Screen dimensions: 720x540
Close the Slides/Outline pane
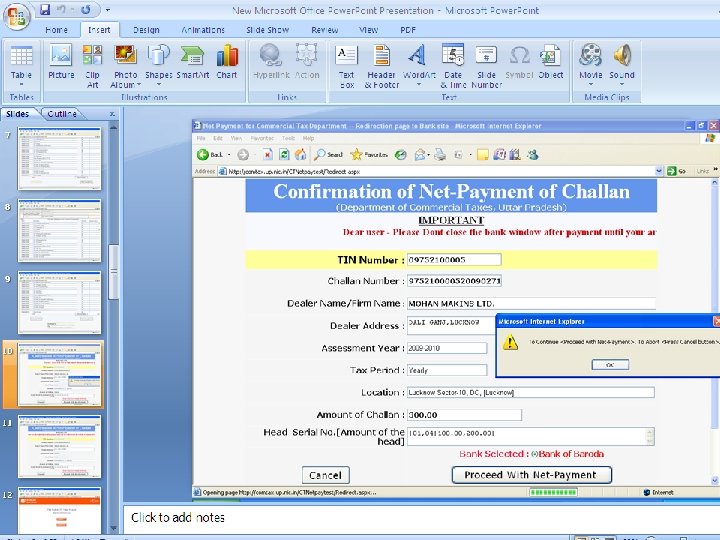tap(112, 114)
